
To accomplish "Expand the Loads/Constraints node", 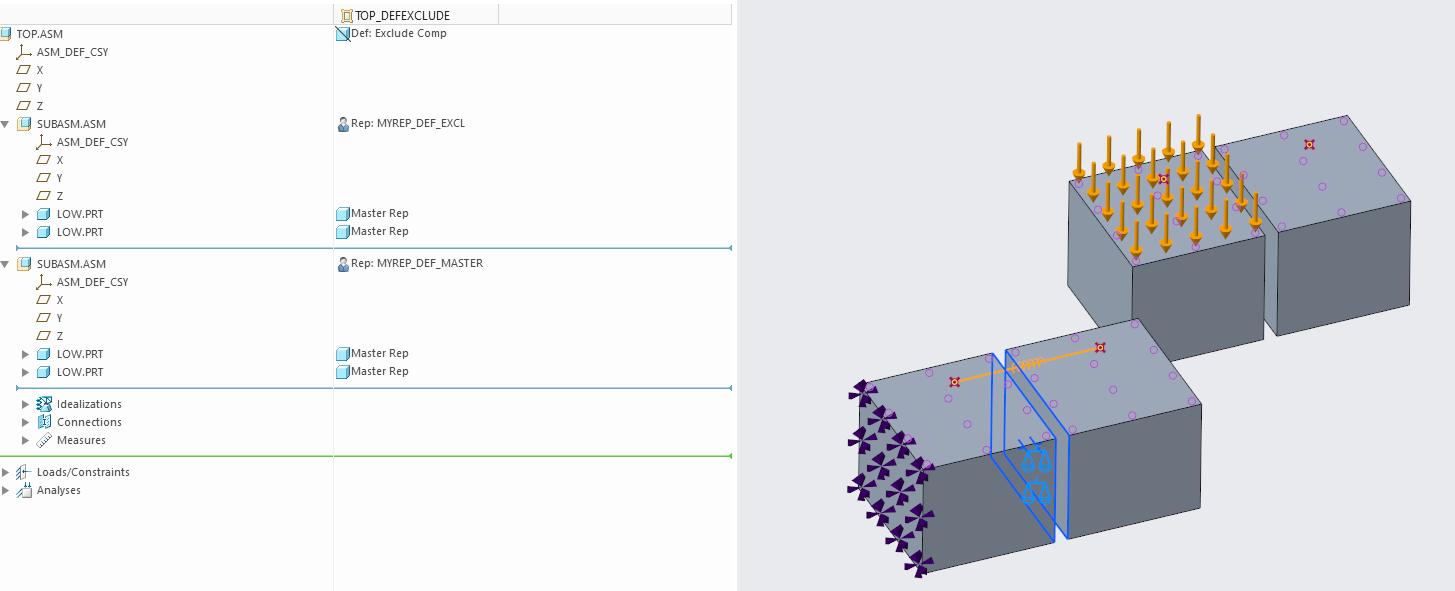I will pos(6,472).
